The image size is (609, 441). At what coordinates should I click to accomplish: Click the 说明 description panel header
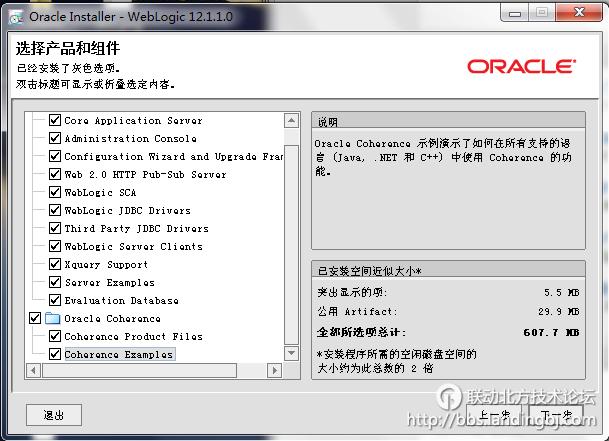[x=448, y=121]
